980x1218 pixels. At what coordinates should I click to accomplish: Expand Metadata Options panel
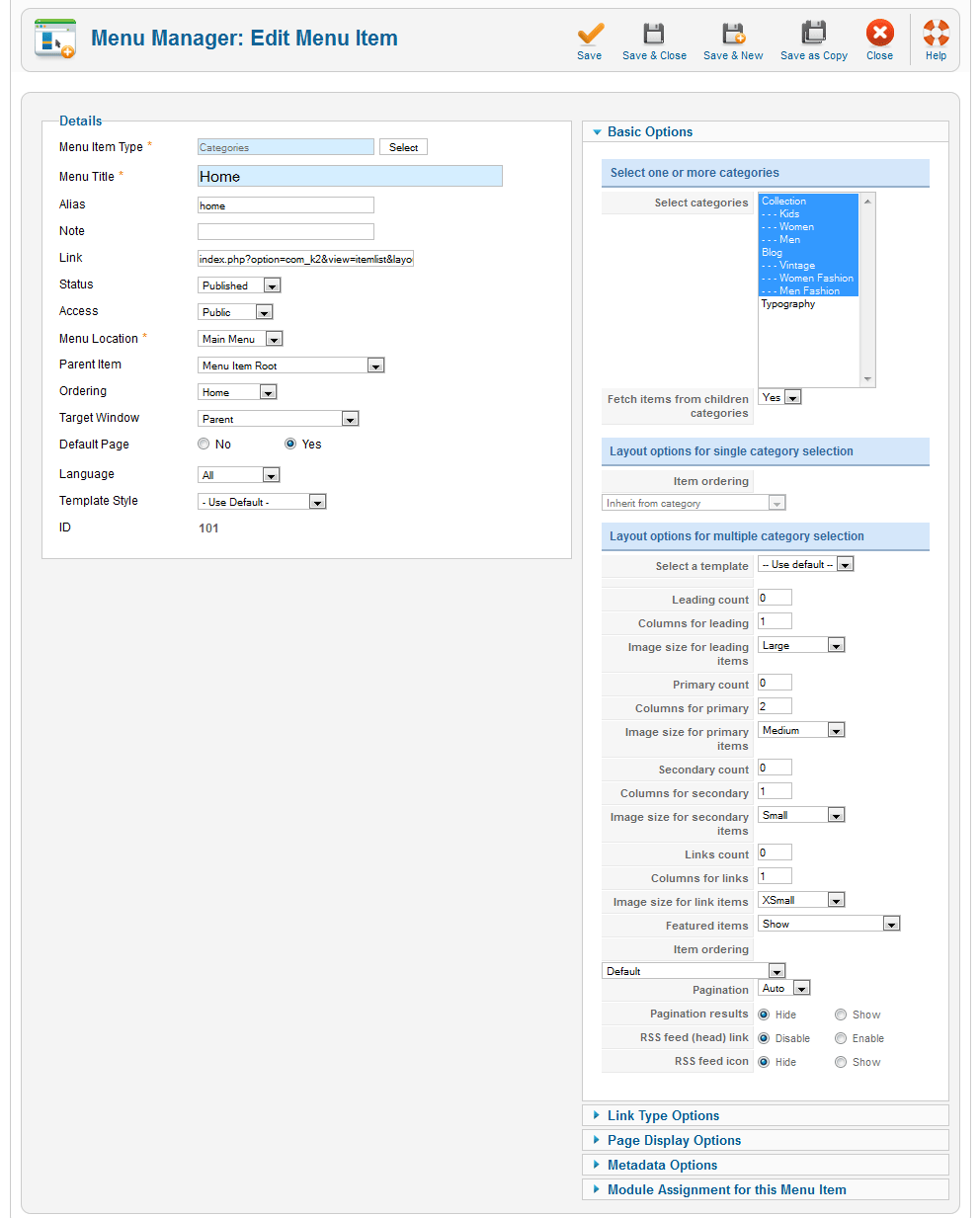pos(766,1165)
